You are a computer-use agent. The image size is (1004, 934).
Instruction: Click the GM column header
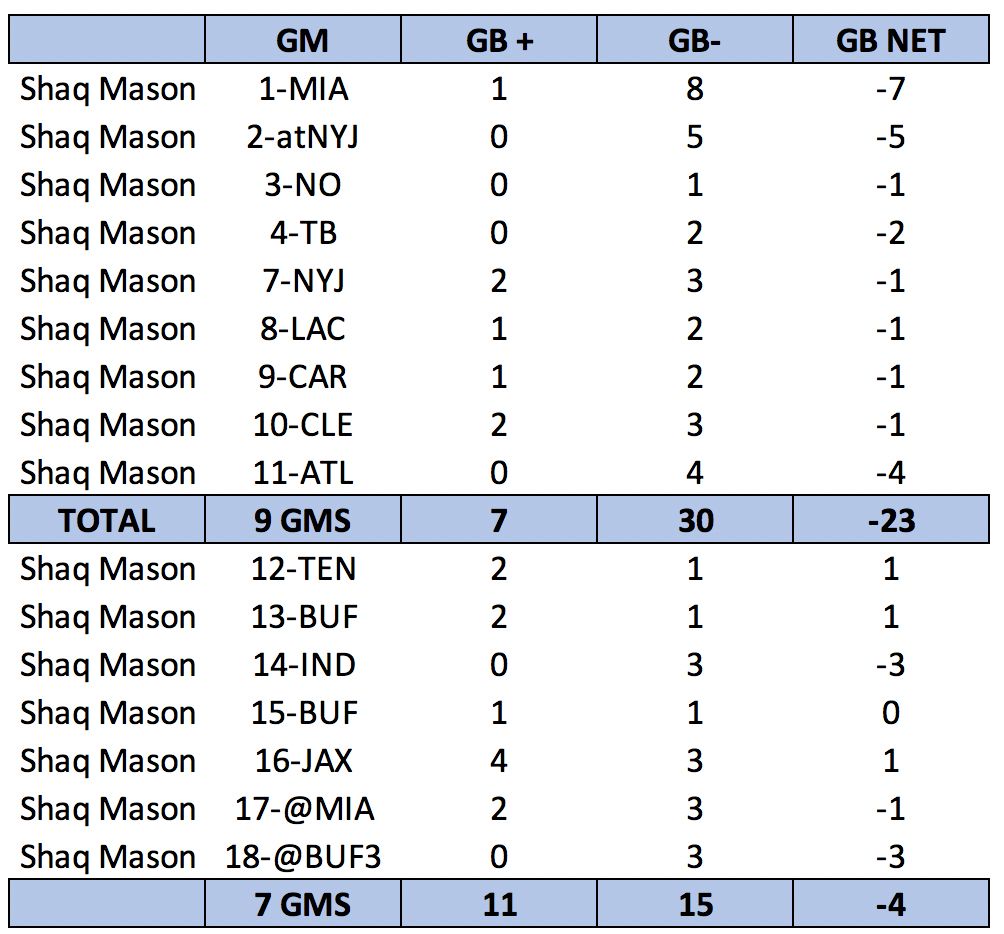303,41
